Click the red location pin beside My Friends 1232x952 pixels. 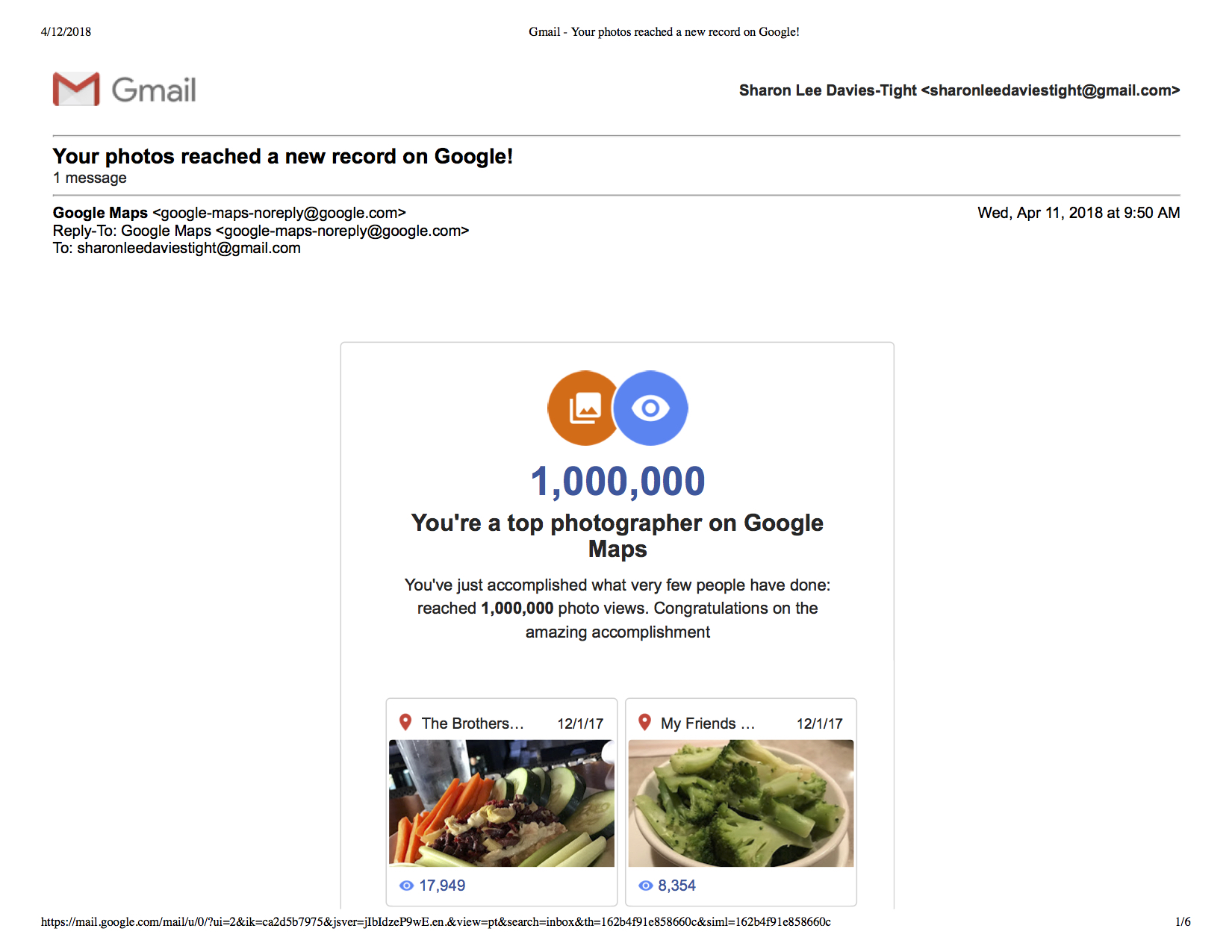pyautogui.click(x=644, y=722)
